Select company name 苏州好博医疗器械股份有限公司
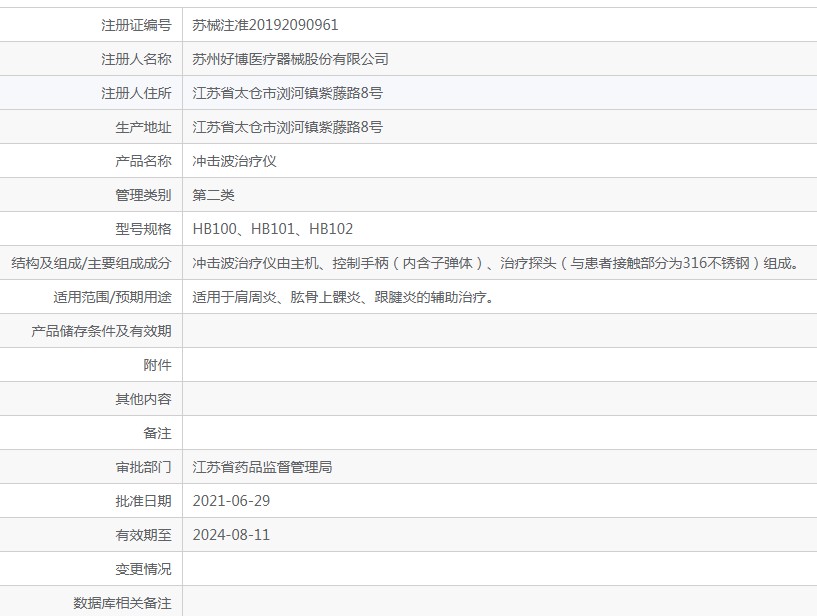 [x=290, y=59]
